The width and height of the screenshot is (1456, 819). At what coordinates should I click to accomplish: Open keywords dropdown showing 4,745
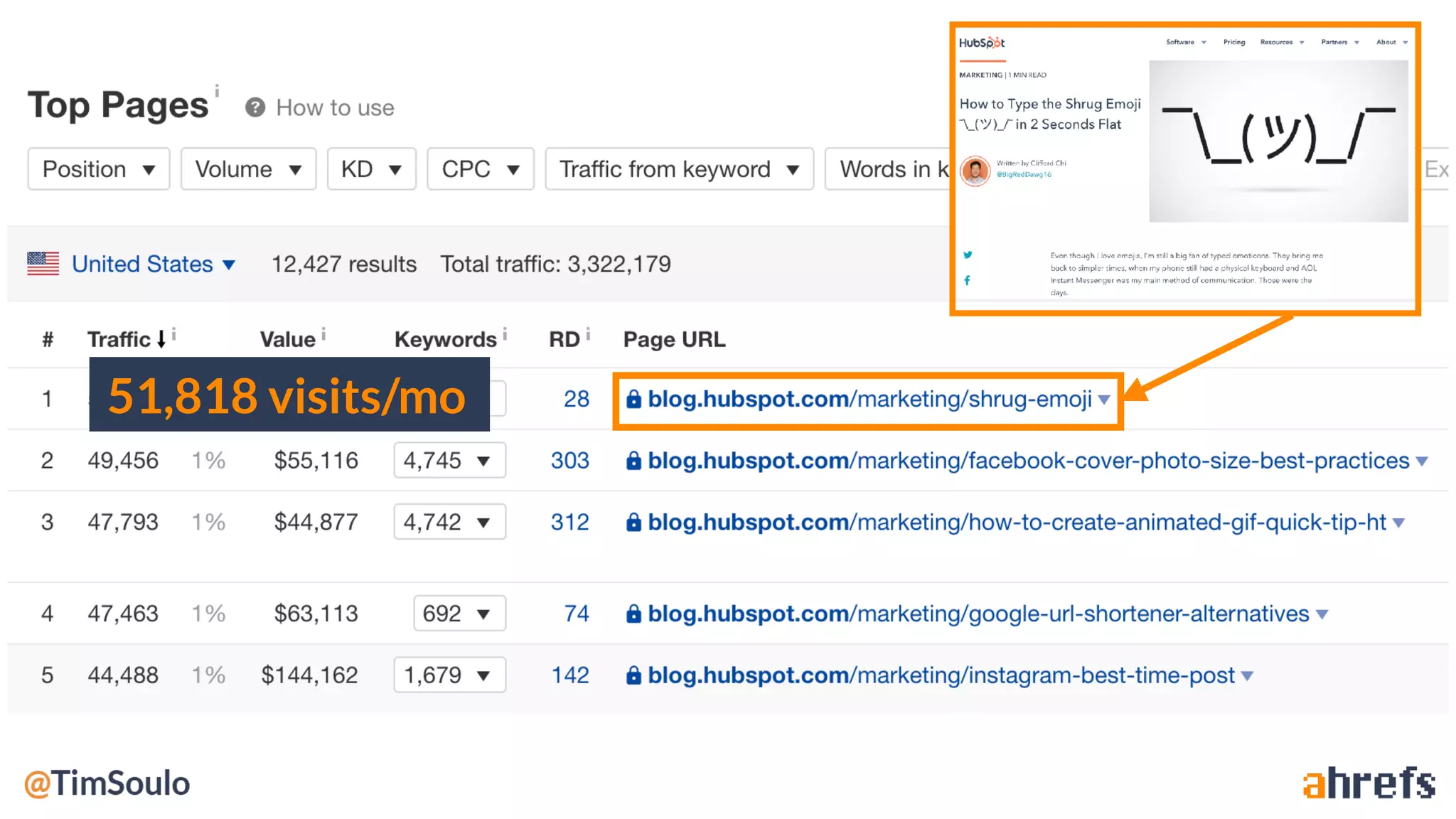(x=449, y=461)
